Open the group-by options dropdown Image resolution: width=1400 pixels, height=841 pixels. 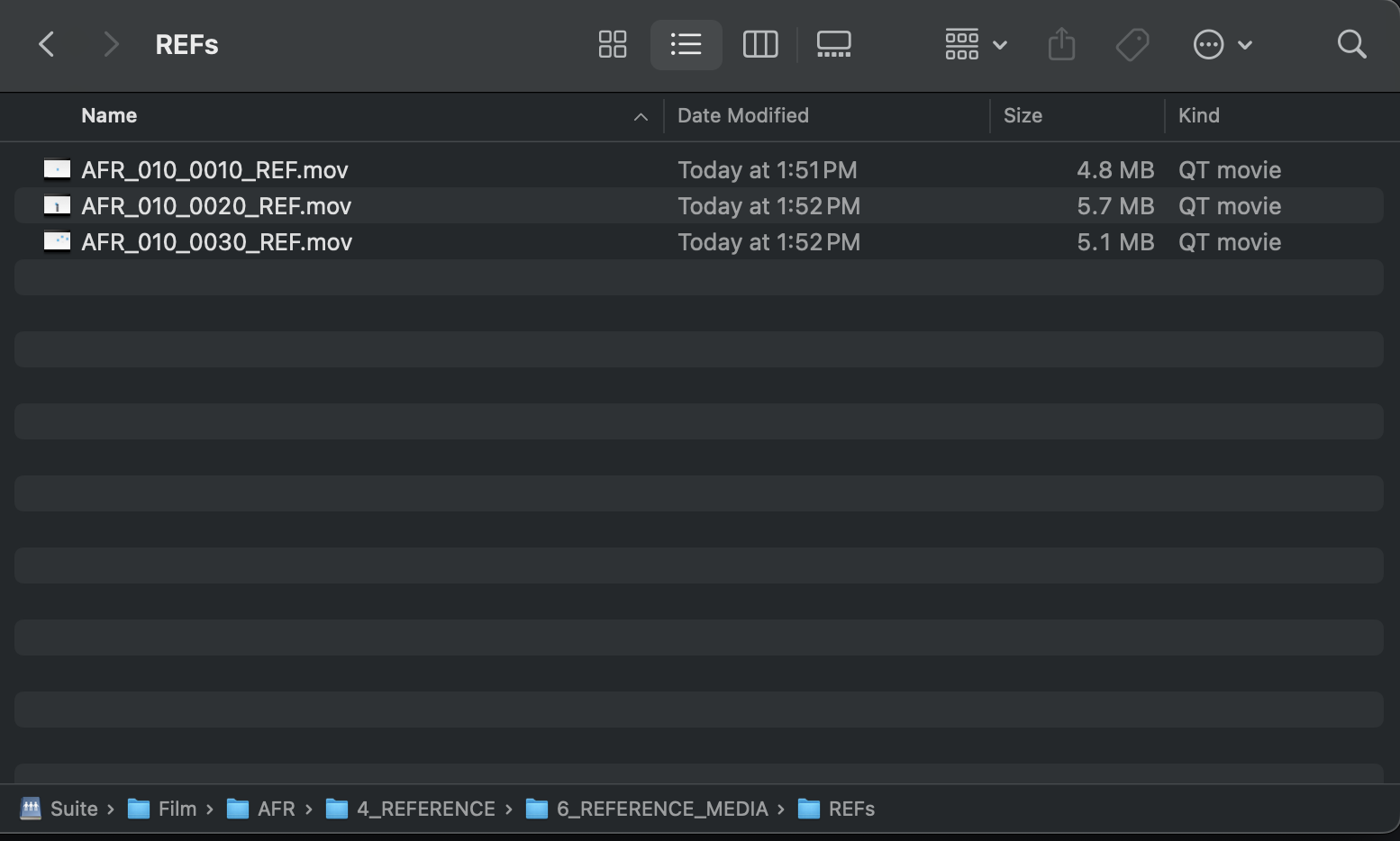pyautogui.click(x=976, y=44)
